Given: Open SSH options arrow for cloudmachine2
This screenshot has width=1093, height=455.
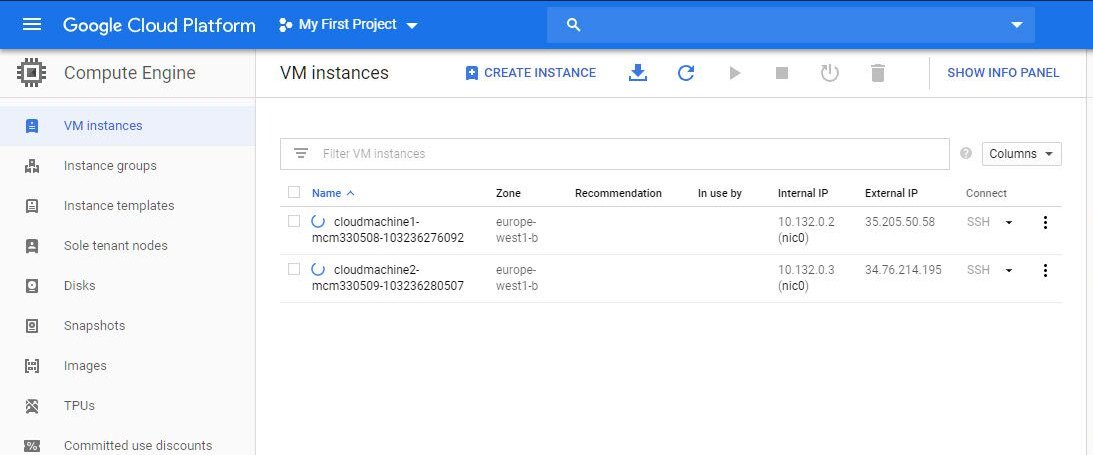Looking at the screenshot, I should pos(1008,270).
